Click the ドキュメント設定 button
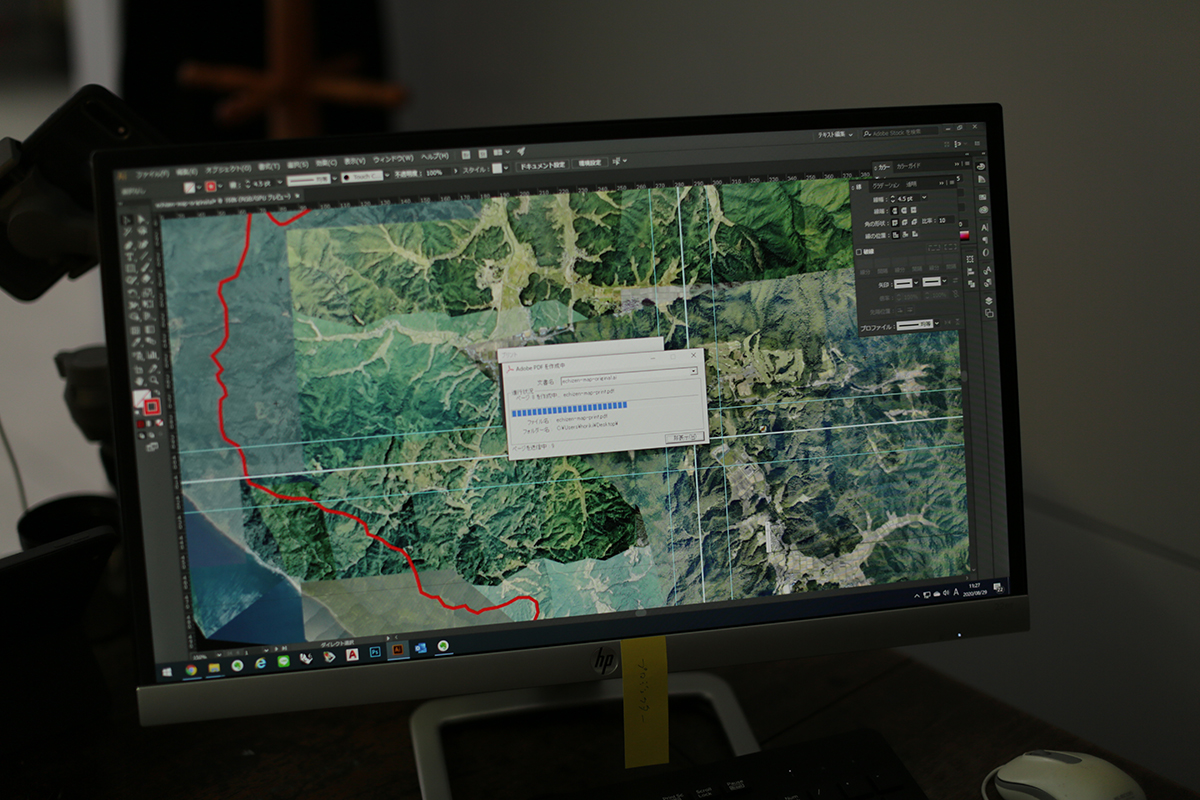The image size is (1200, 800). point(541,164)
